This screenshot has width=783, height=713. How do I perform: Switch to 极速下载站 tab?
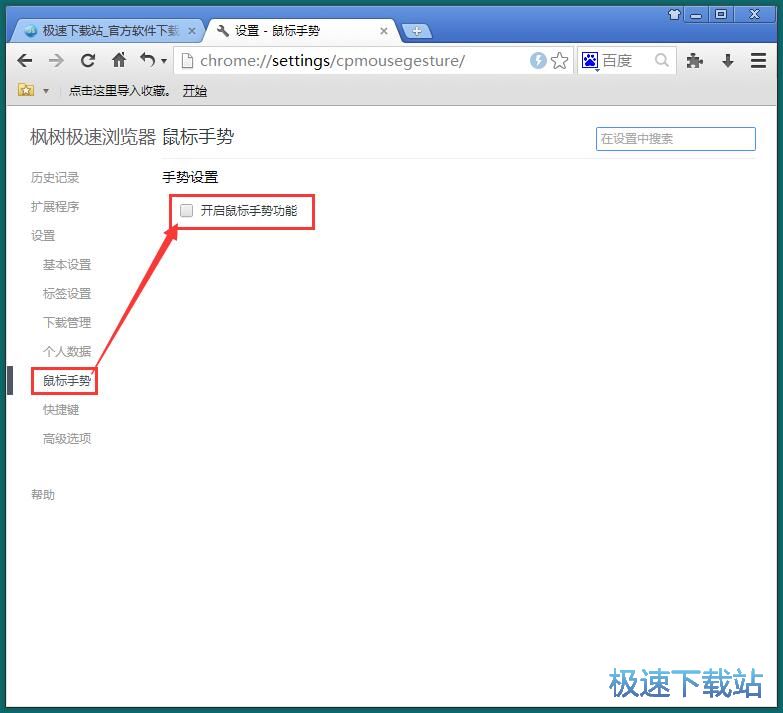click(x=107, y=31)
